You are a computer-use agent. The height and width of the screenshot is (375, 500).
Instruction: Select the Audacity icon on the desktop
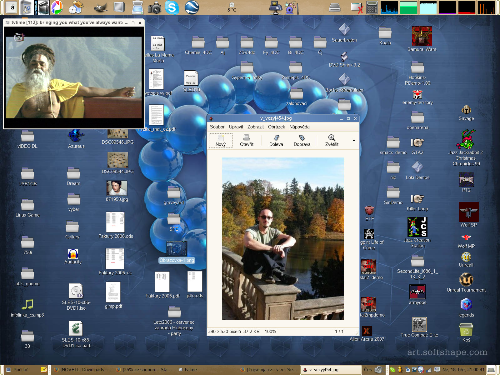(73, 256)
